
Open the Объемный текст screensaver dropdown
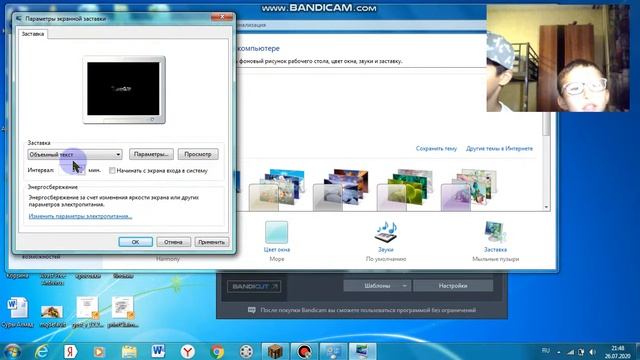pyautogui.click(x=75, y=154)
